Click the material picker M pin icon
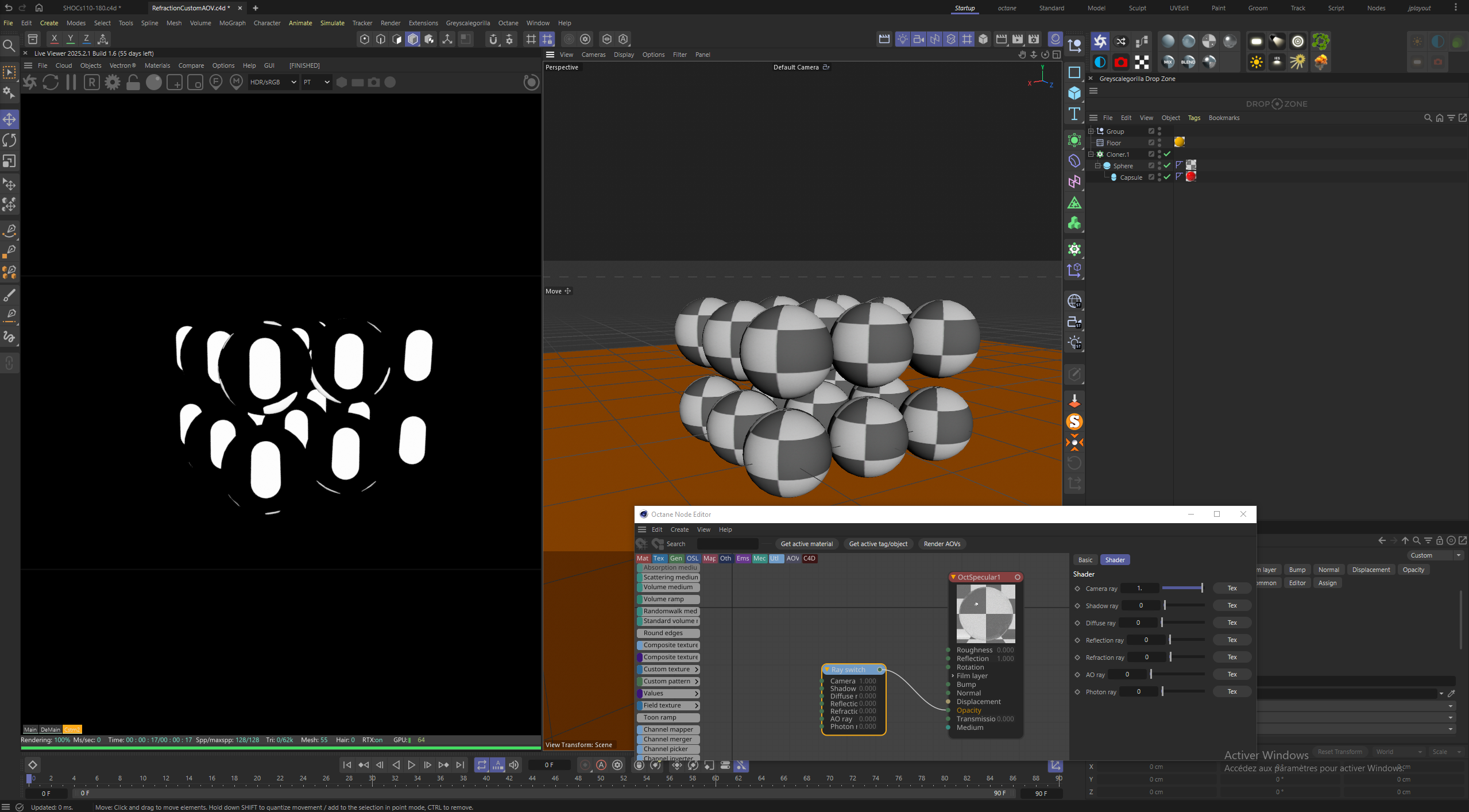Viewport: 1469px width, 812px height. click(236, 82)
